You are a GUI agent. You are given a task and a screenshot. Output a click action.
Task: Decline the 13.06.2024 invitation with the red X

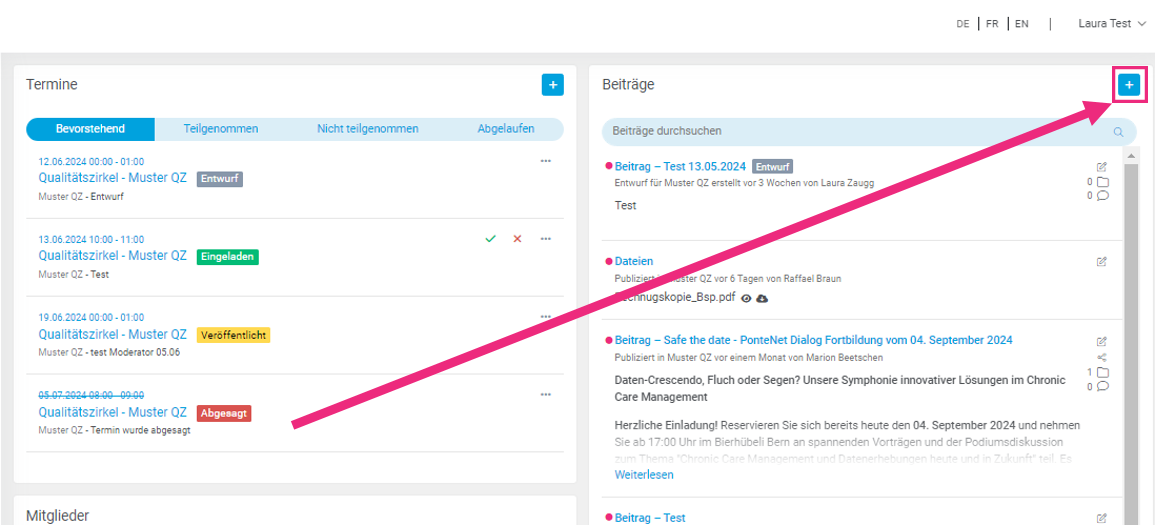517,239
